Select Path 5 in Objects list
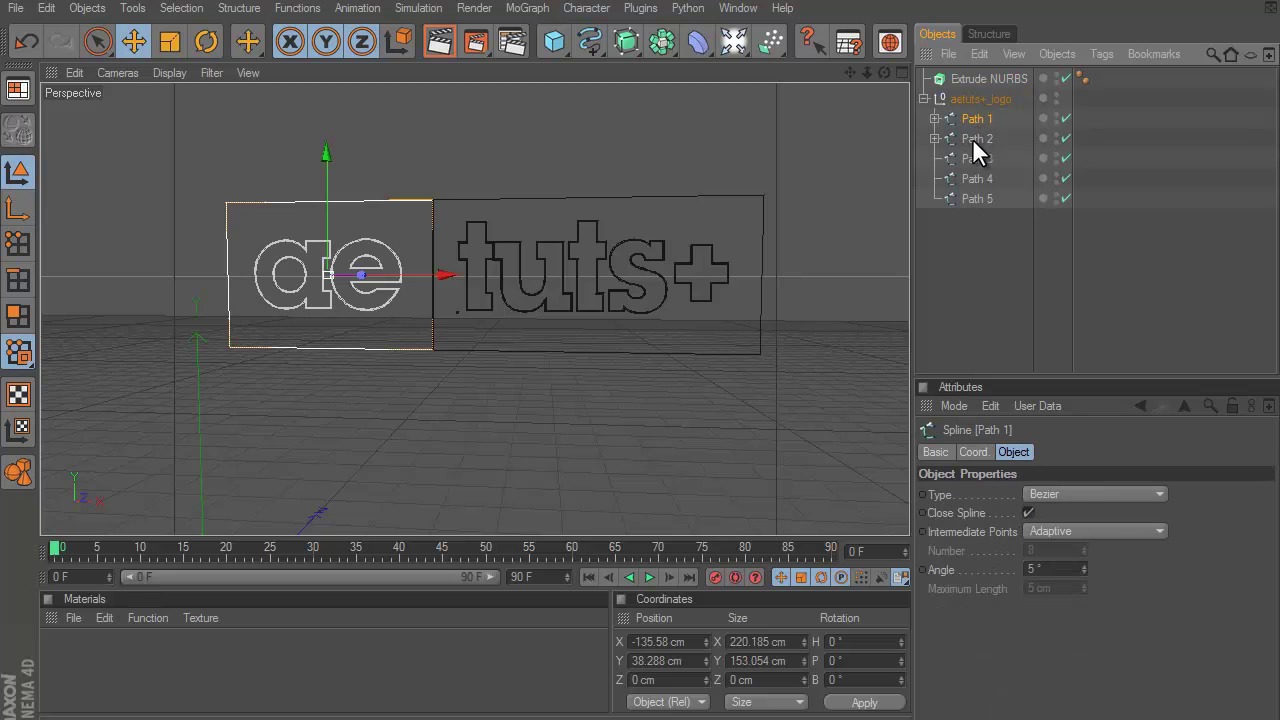 tap(977, 199)
